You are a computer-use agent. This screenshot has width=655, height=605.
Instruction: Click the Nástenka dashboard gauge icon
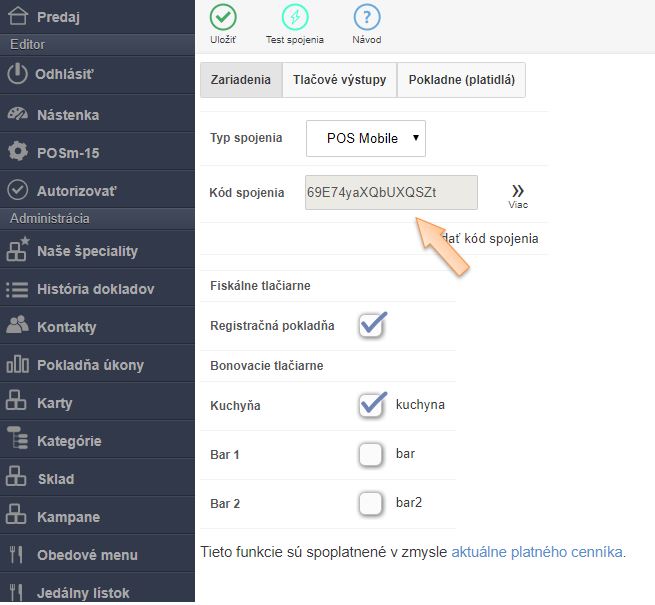[x=17, y=114]
